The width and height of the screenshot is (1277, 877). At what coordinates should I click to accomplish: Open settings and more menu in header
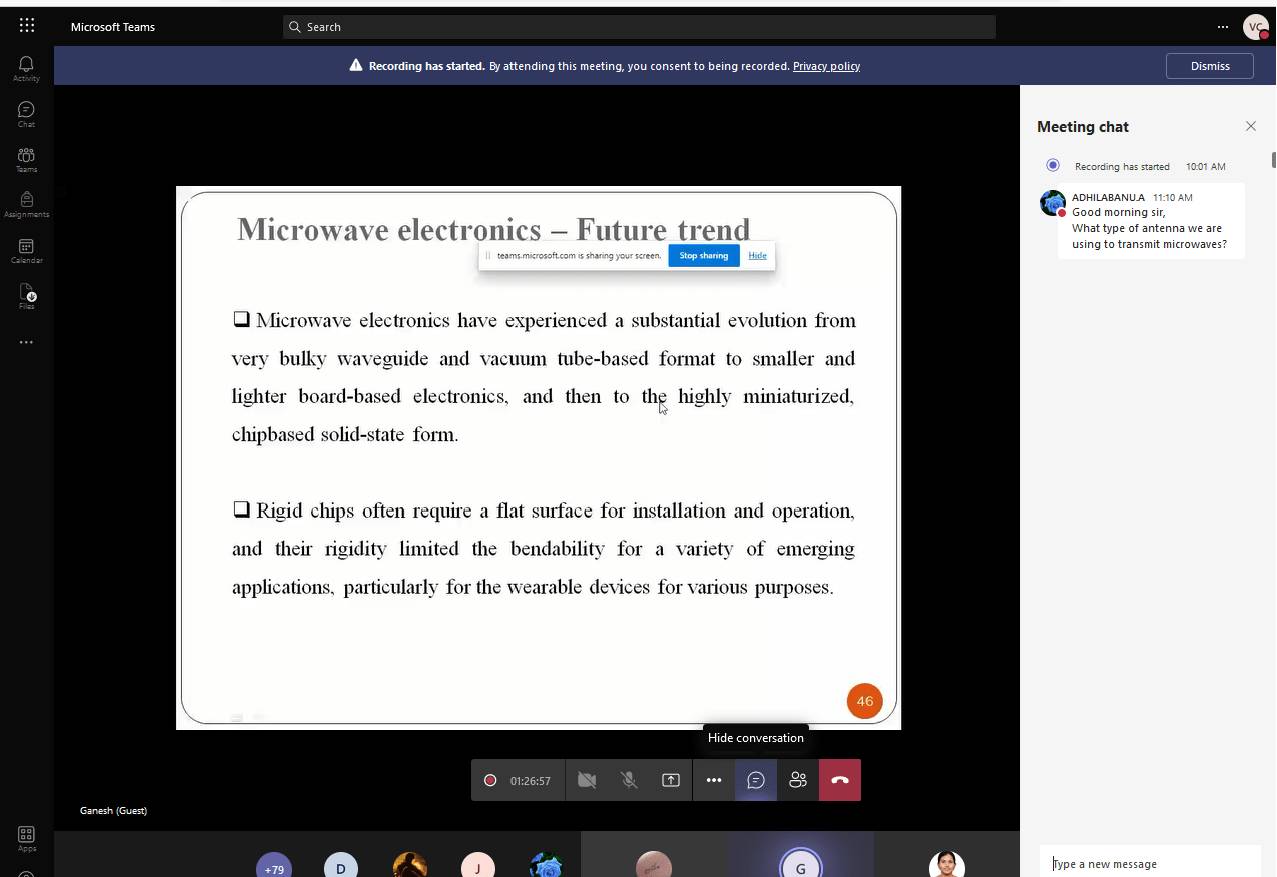(x=1222, y=27)
